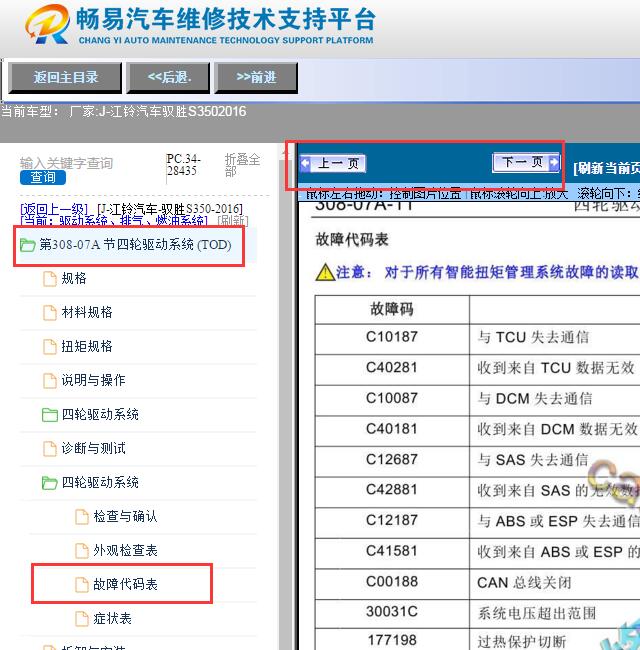Click the page icon beside 诊断与测试
The height and width of the screenshot is (650, 640).
50,449
